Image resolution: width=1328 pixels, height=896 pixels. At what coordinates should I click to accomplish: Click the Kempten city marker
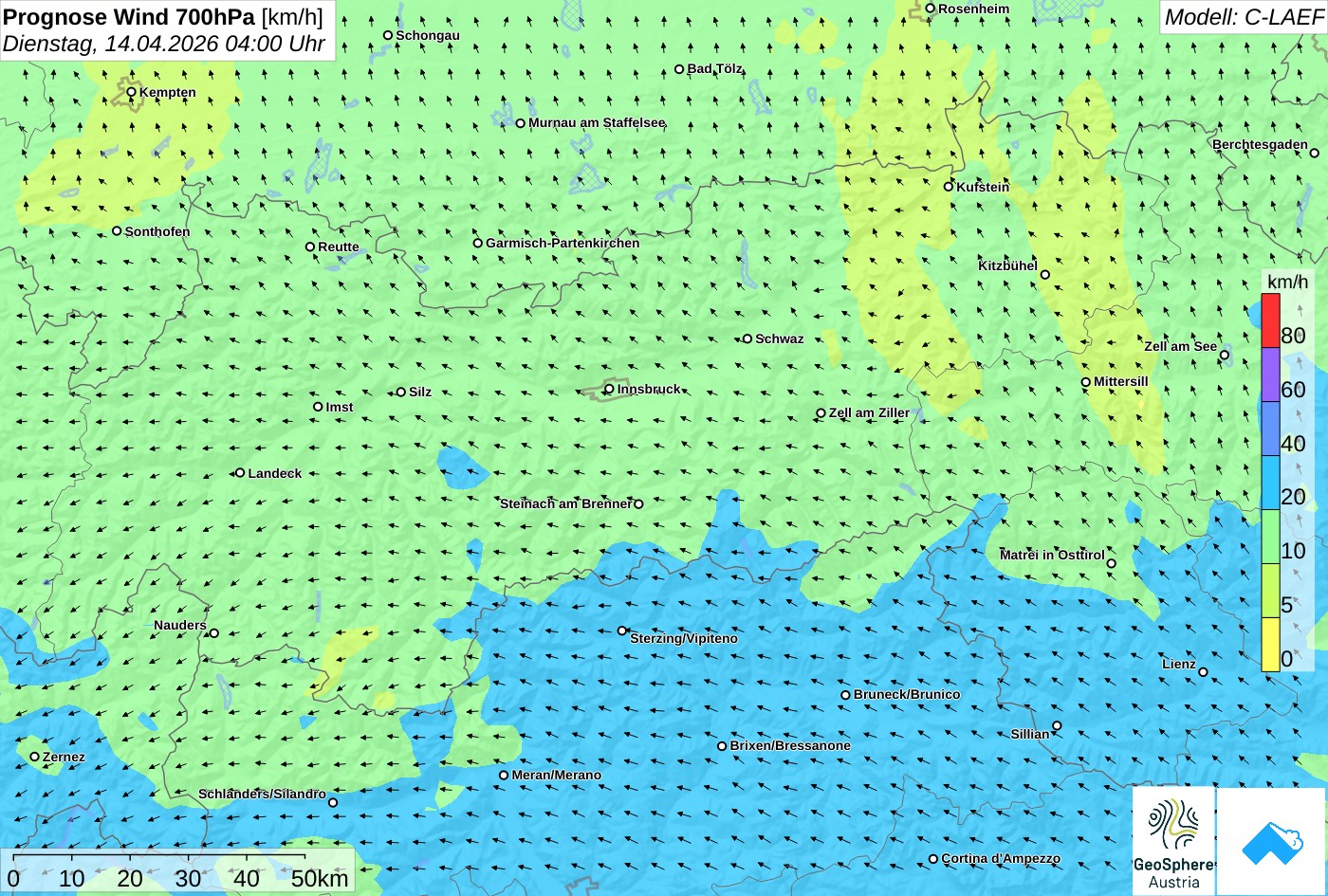click(x=132, y=92)
